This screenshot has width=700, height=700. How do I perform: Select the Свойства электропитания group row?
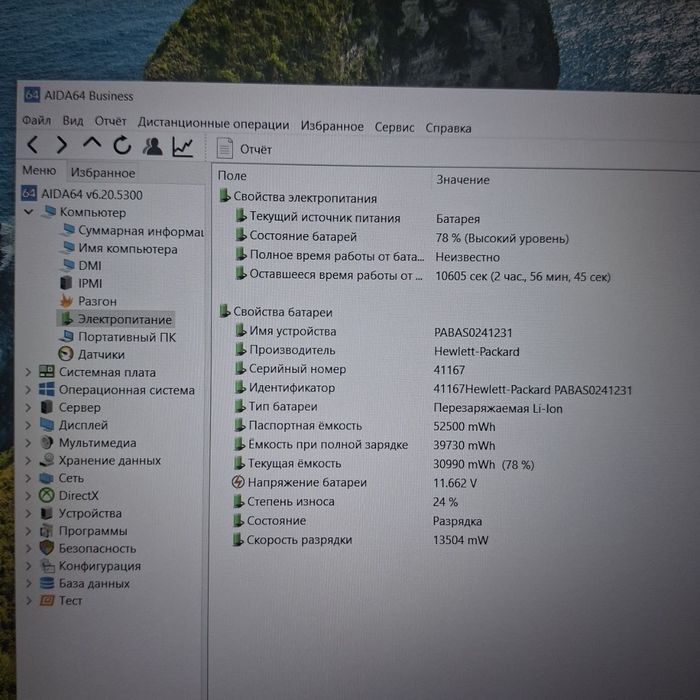click(x=298, y=197)
